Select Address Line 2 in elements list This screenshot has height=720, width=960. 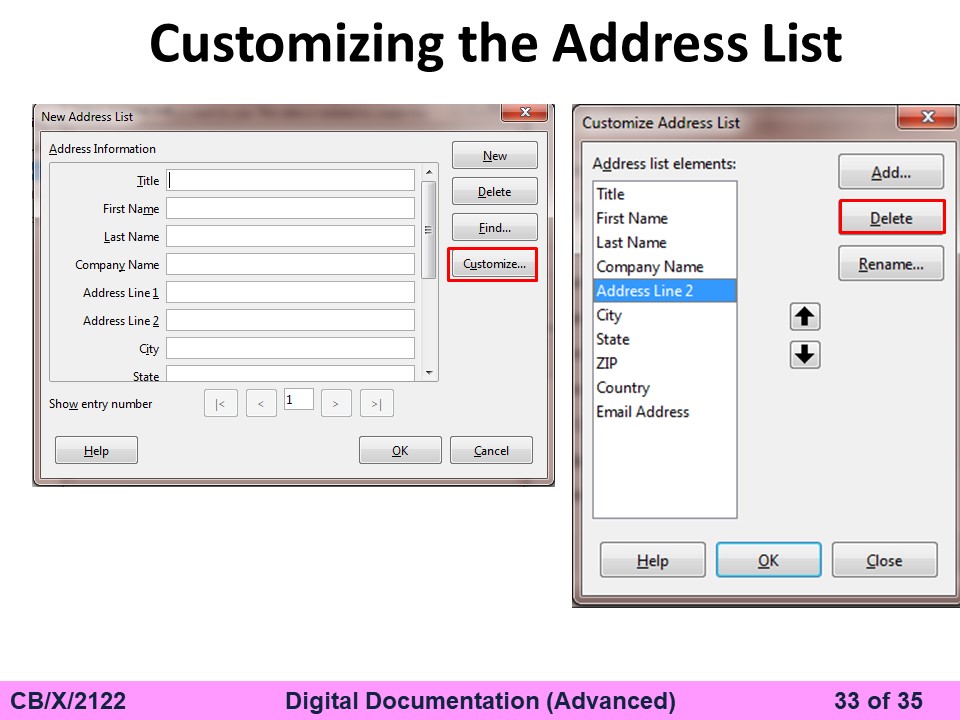click(x=664, y=291)
